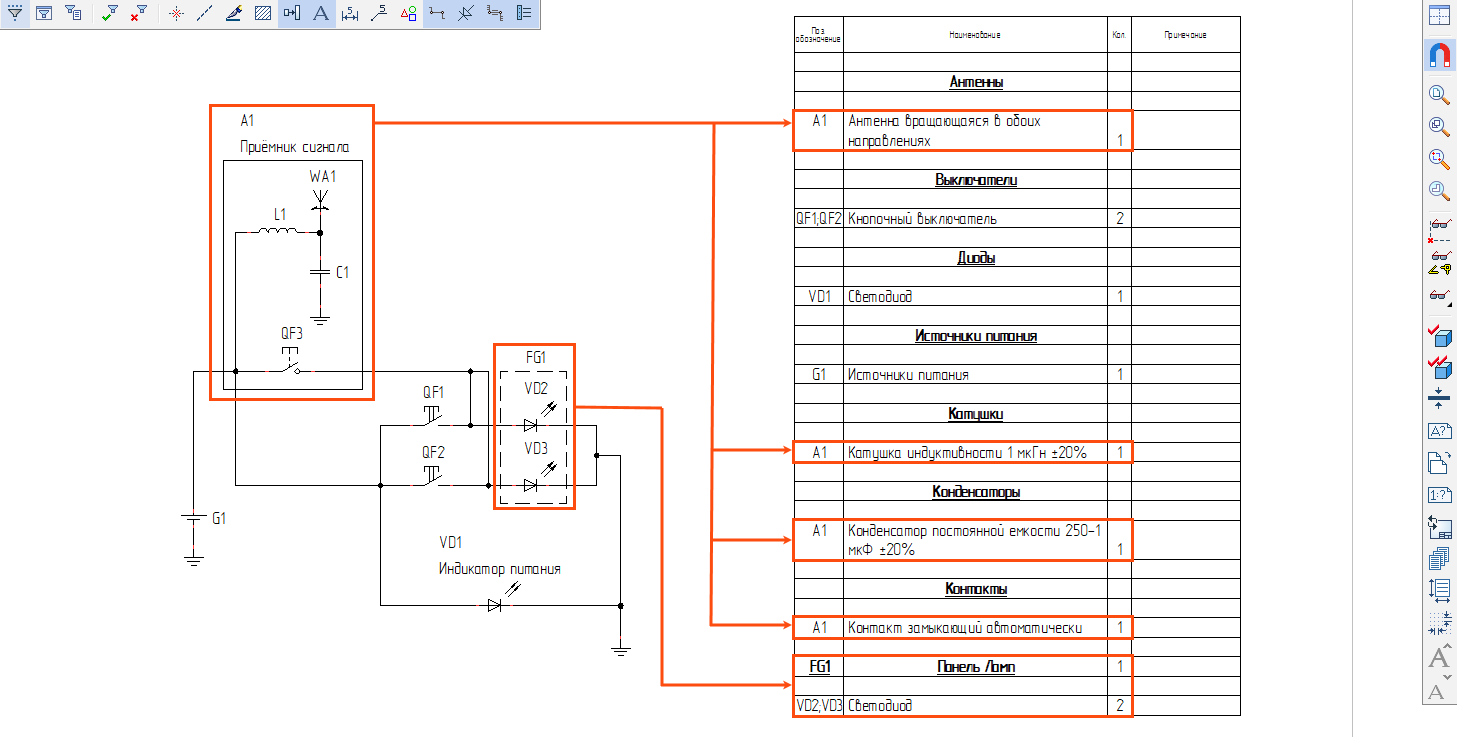Click the 'Выключатели' section heading

click(x=976, y=180)
